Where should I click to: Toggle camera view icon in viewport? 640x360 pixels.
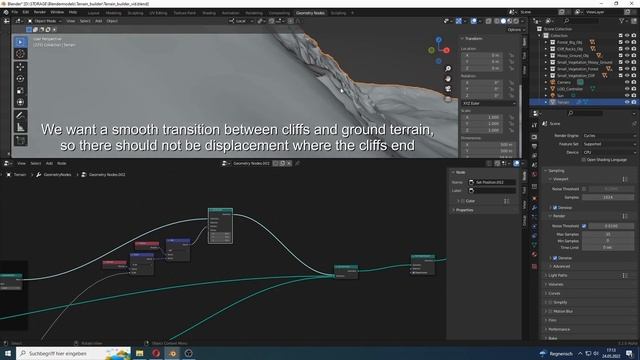[x=448, y=89]
